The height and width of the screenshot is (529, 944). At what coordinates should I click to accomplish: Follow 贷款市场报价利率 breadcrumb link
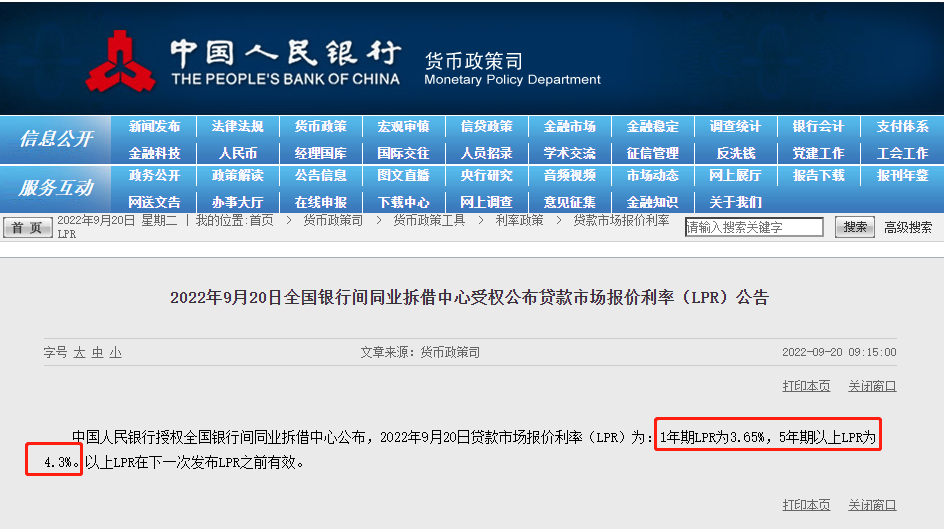click(621, 220)
